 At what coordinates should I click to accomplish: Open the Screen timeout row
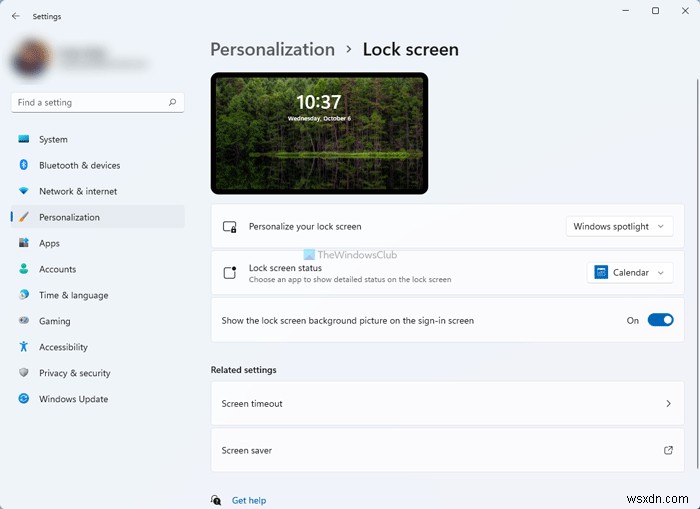(447, 404)
